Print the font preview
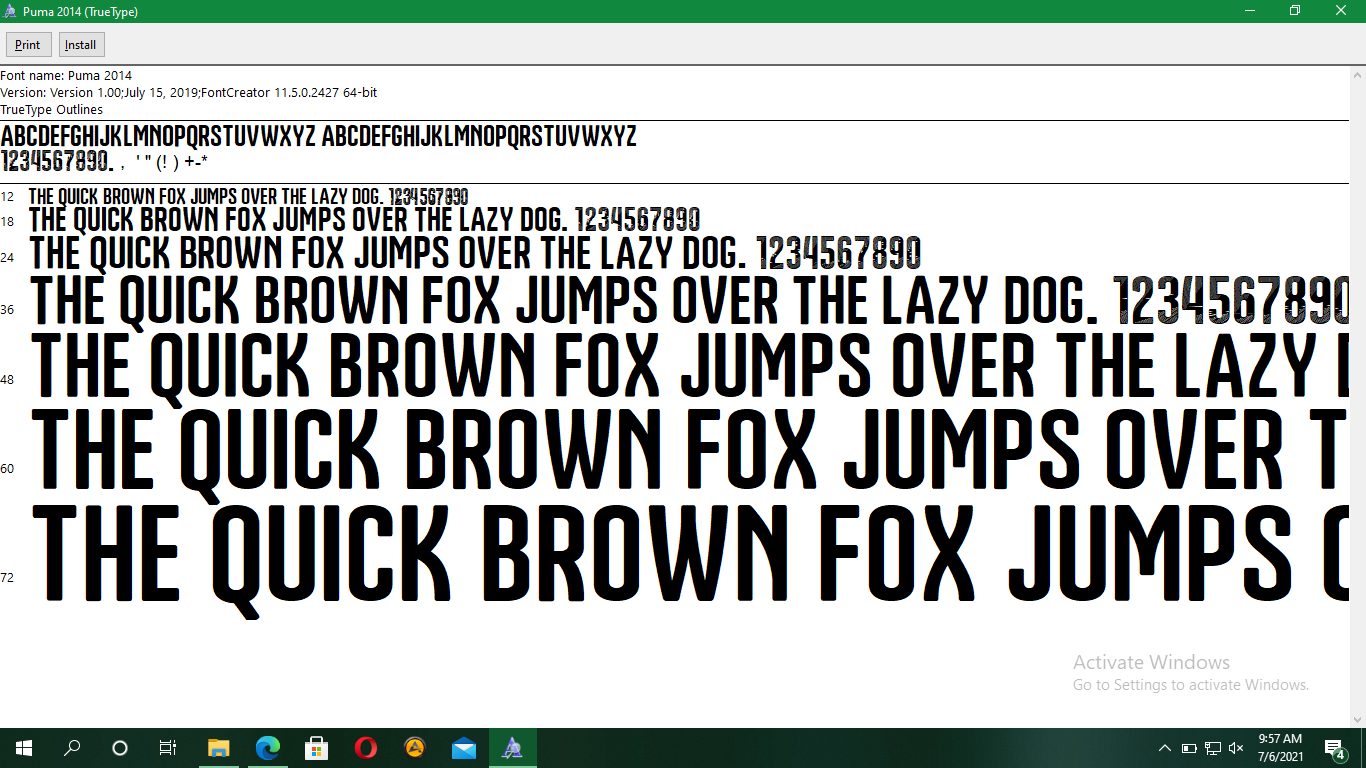 28,44
